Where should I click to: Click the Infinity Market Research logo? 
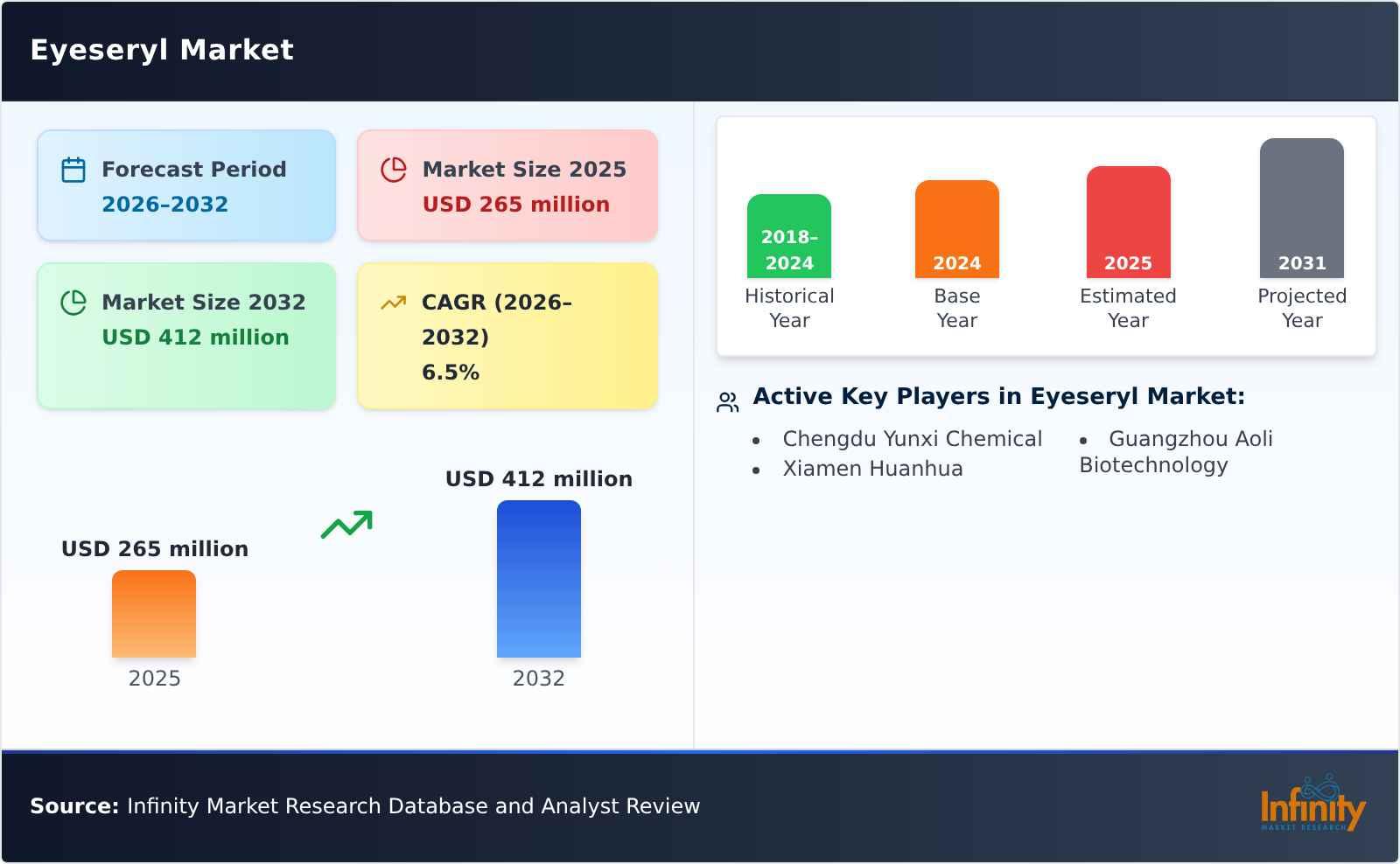(x=1312, y=806)
